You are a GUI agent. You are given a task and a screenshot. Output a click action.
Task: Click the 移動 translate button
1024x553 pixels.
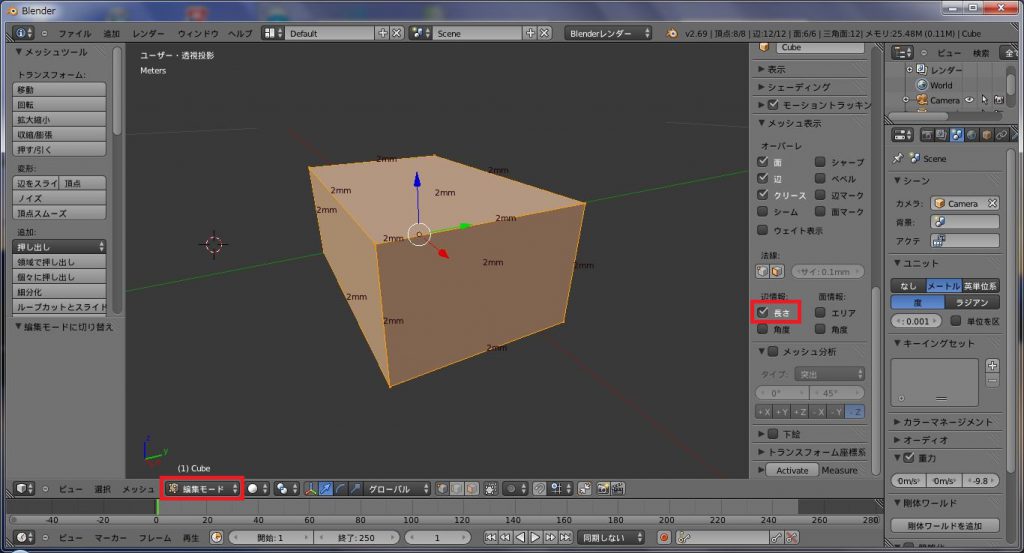(59, 89)
